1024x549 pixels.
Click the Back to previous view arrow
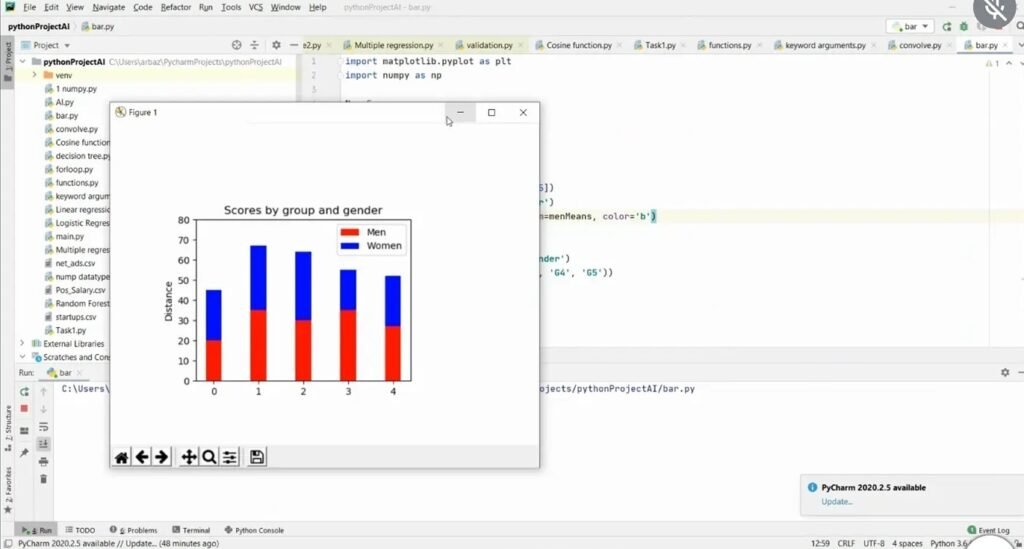[142, 457]
